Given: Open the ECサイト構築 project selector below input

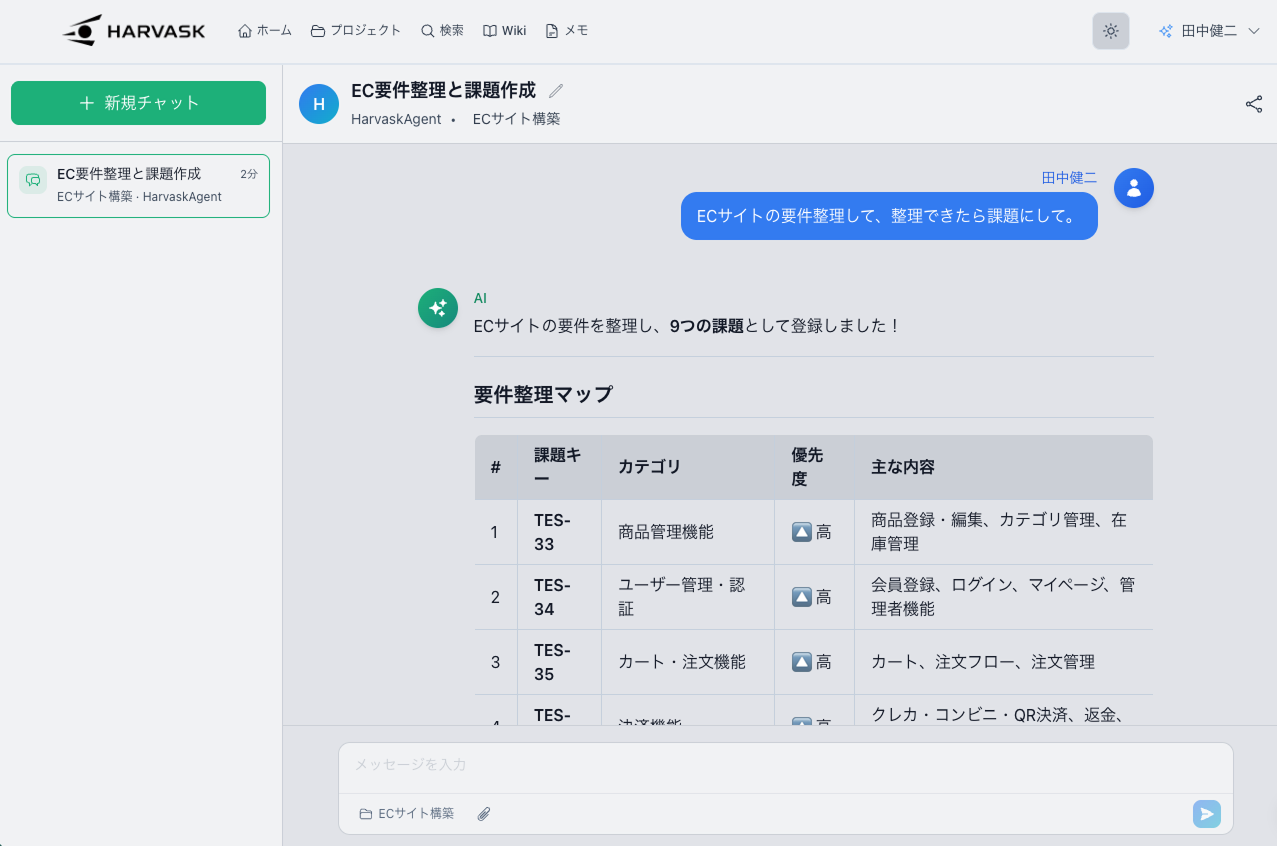Looking at the screenshot, I should 407,814.
